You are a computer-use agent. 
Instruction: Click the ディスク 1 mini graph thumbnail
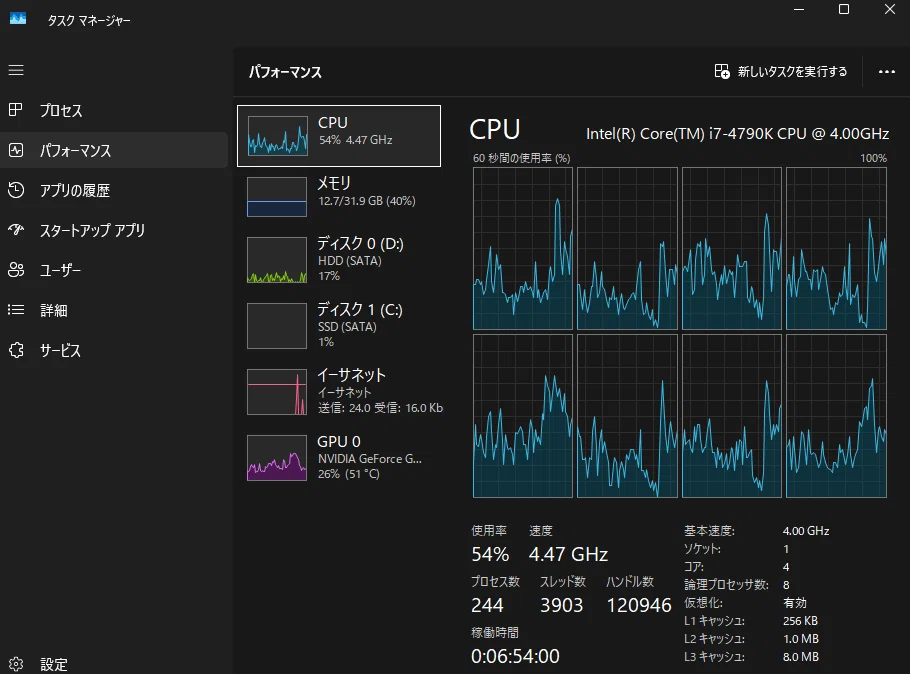tap(277, 326)
